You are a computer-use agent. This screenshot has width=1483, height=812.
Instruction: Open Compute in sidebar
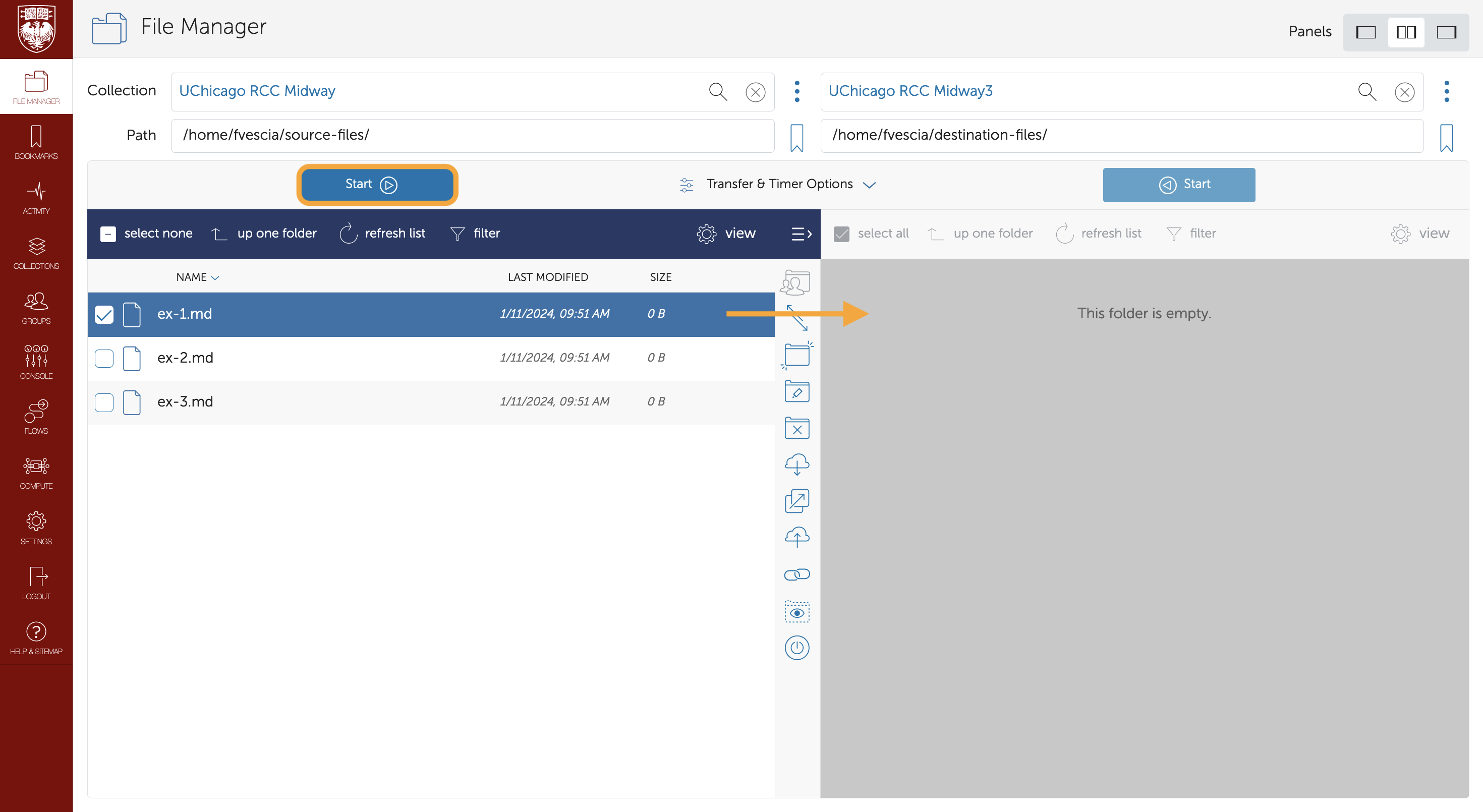[36, 473]
